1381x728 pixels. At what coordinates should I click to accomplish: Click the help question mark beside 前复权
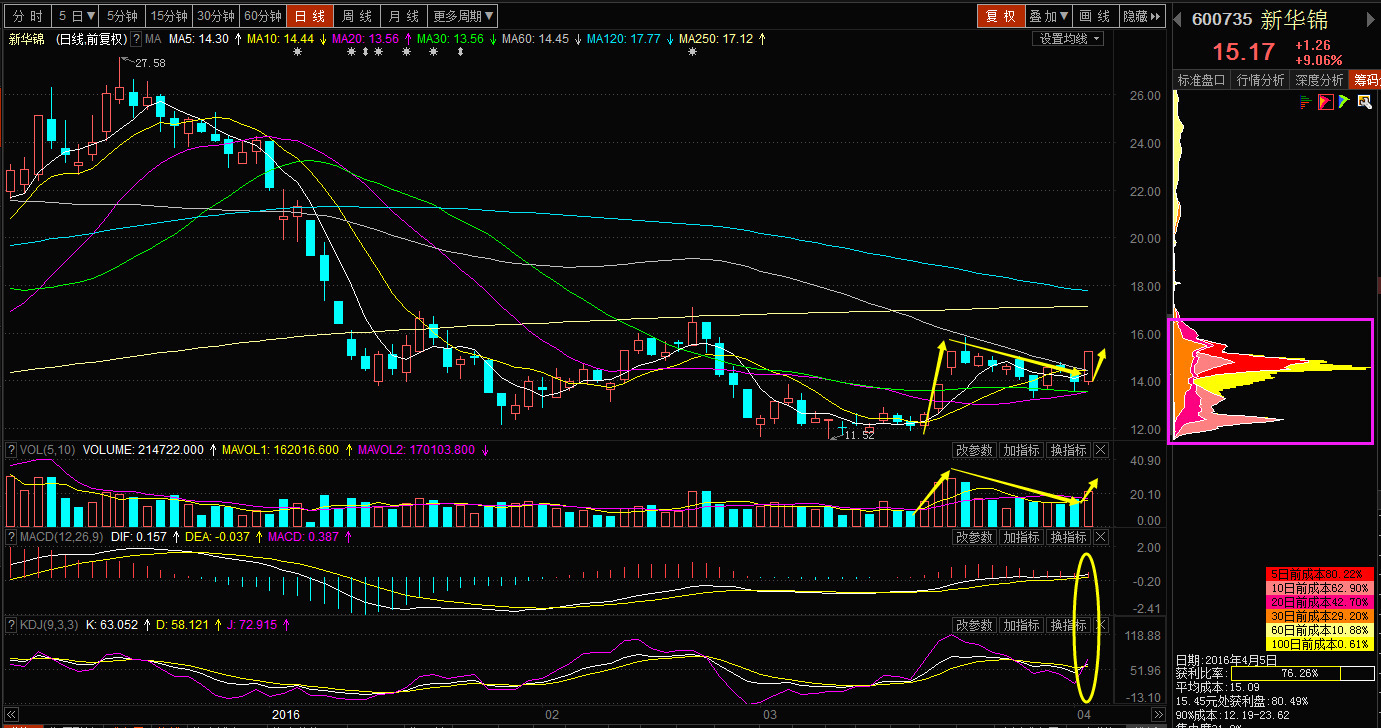(x=136, y=39)
